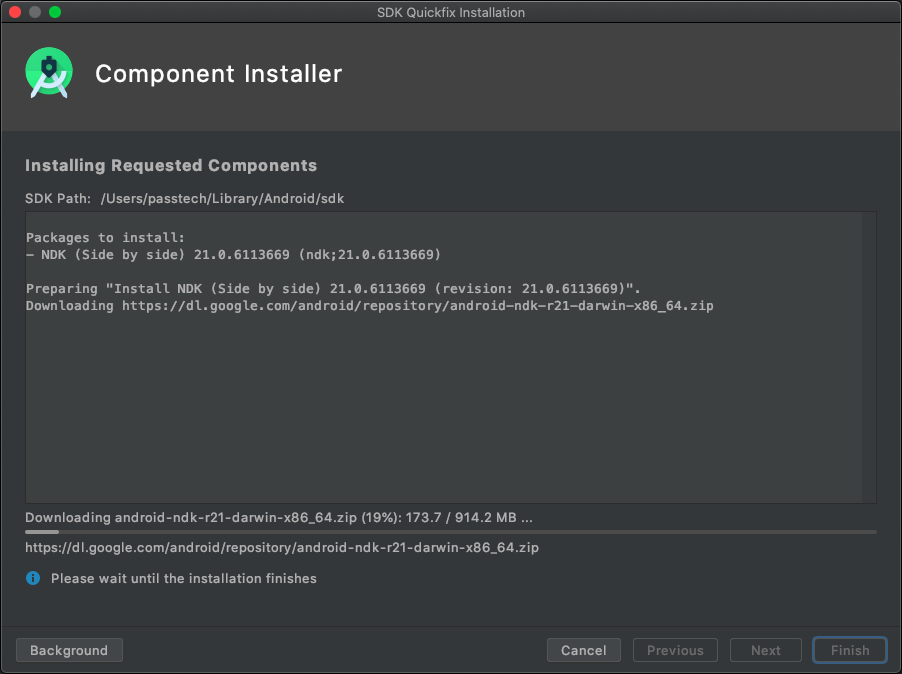Screen dimensions: 902x674
Task: Click the Packages to install log line
Action: (x=105, y=238)
